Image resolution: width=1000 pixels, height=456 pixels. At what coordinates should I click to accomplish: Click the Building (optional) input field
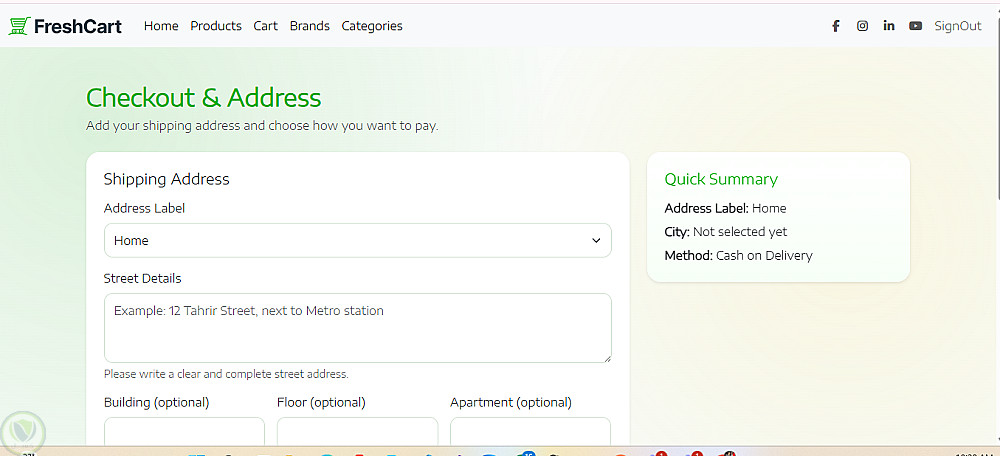184,431
